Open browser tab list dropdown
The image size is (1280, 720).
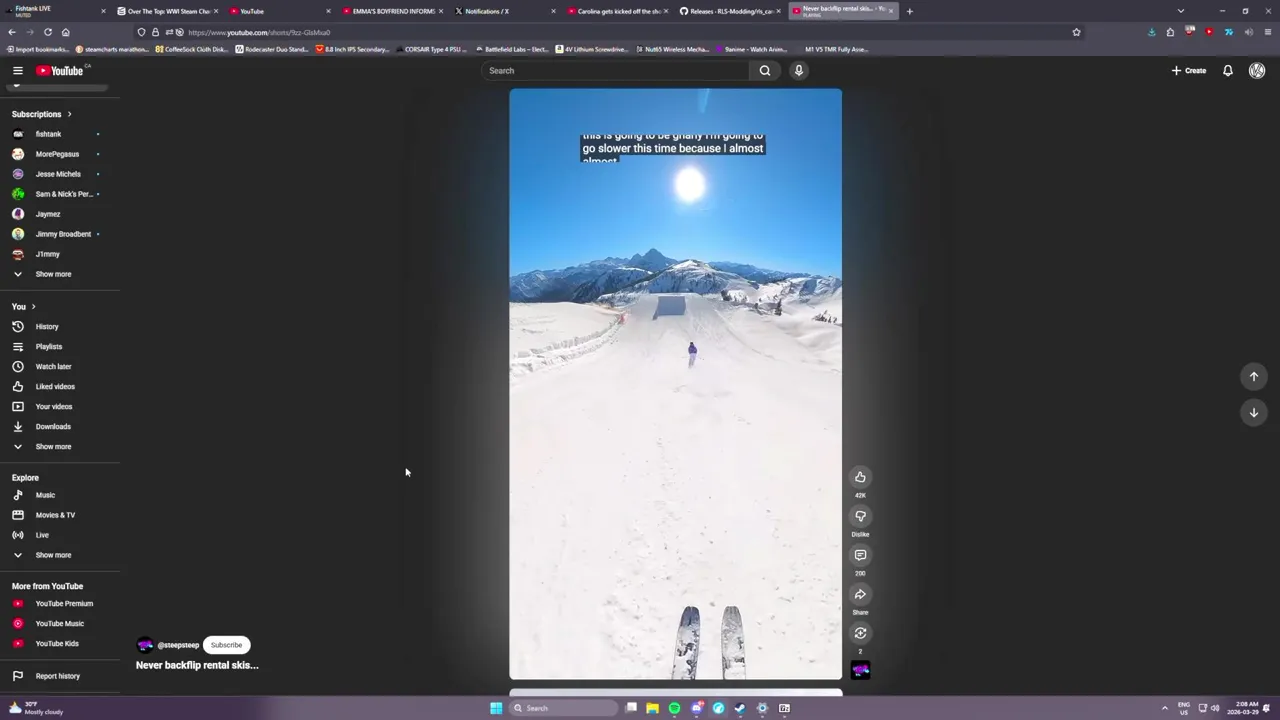pos(1181,11)
